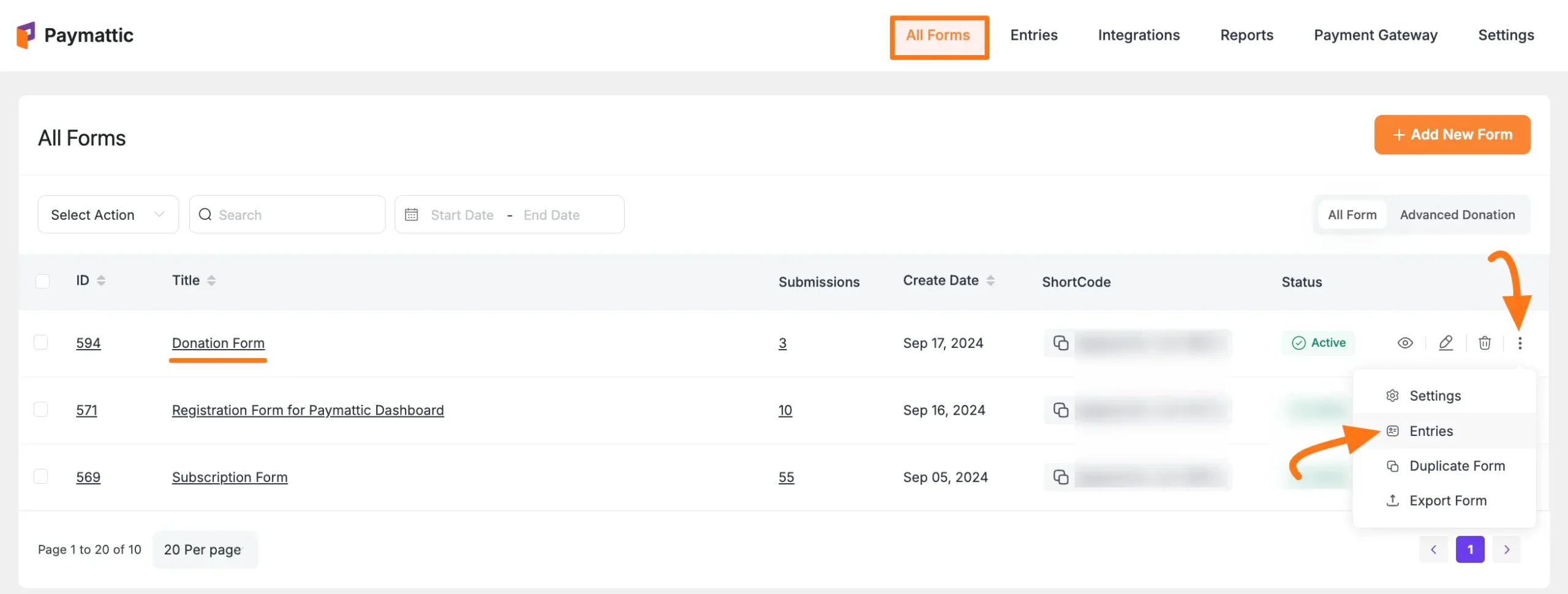This screenshot has height=594, width=1568.
Task: Delete the Donation Form with the trash icon
Action: tap(1485, 343)
